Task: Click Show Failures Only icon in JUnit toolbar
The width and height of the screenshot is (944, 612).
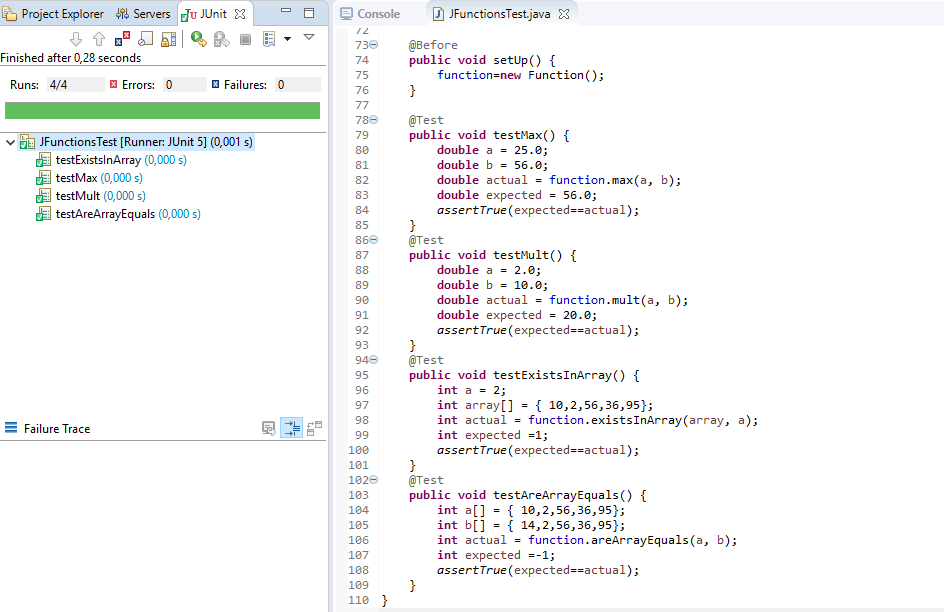Action: 122,39
